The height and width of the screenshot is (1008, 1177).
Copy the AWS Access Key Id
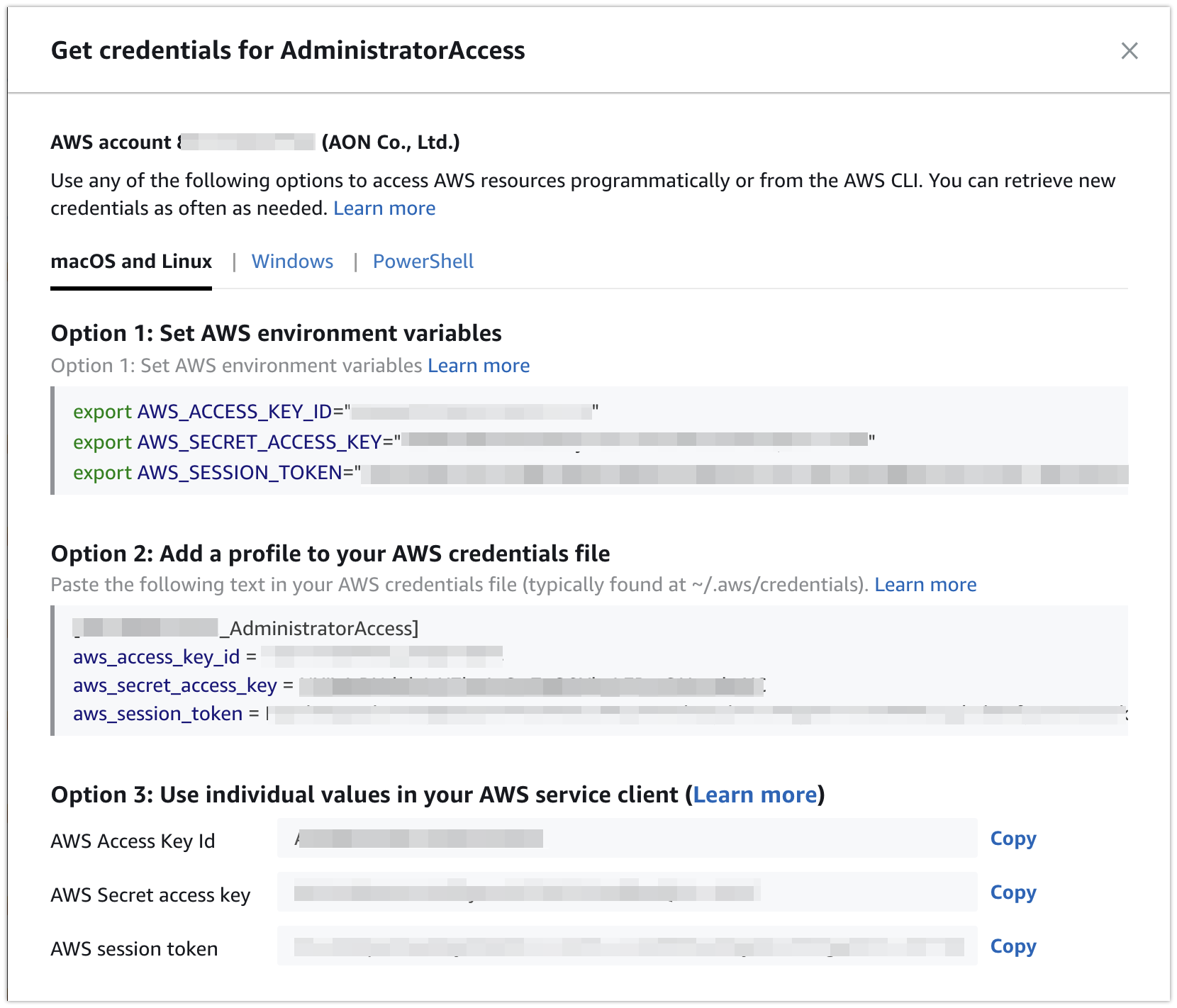point(1013,839)
